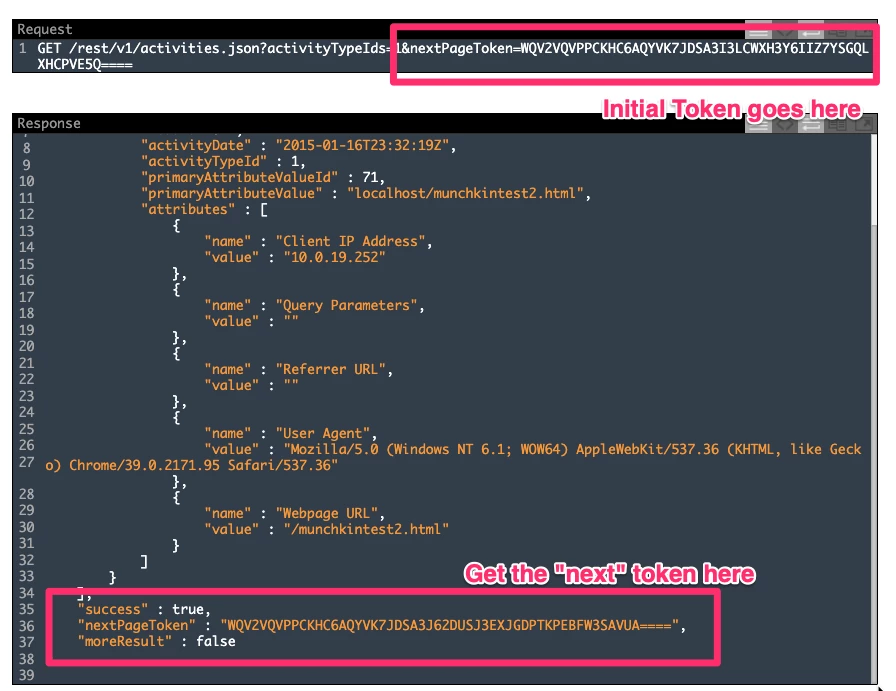Click the response token ending 3SAVUA====

449,625
